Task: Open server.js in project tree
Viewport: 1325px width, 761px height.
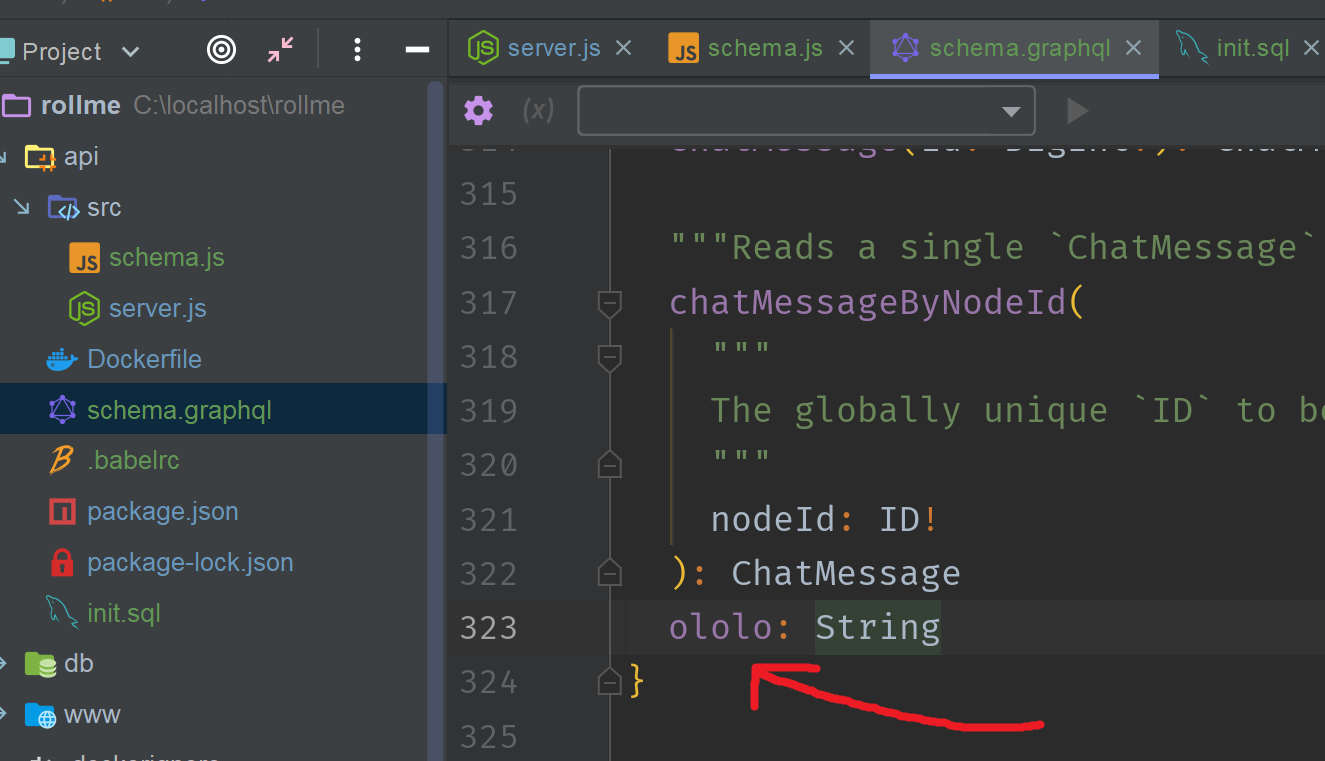Action: (158, 308)
